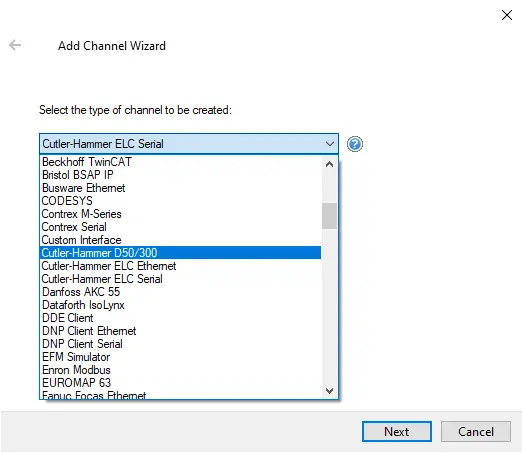This screenshot has height=453, width=522.
Task: Click the list scrollbar down arrow
Action: coord(329,391)
